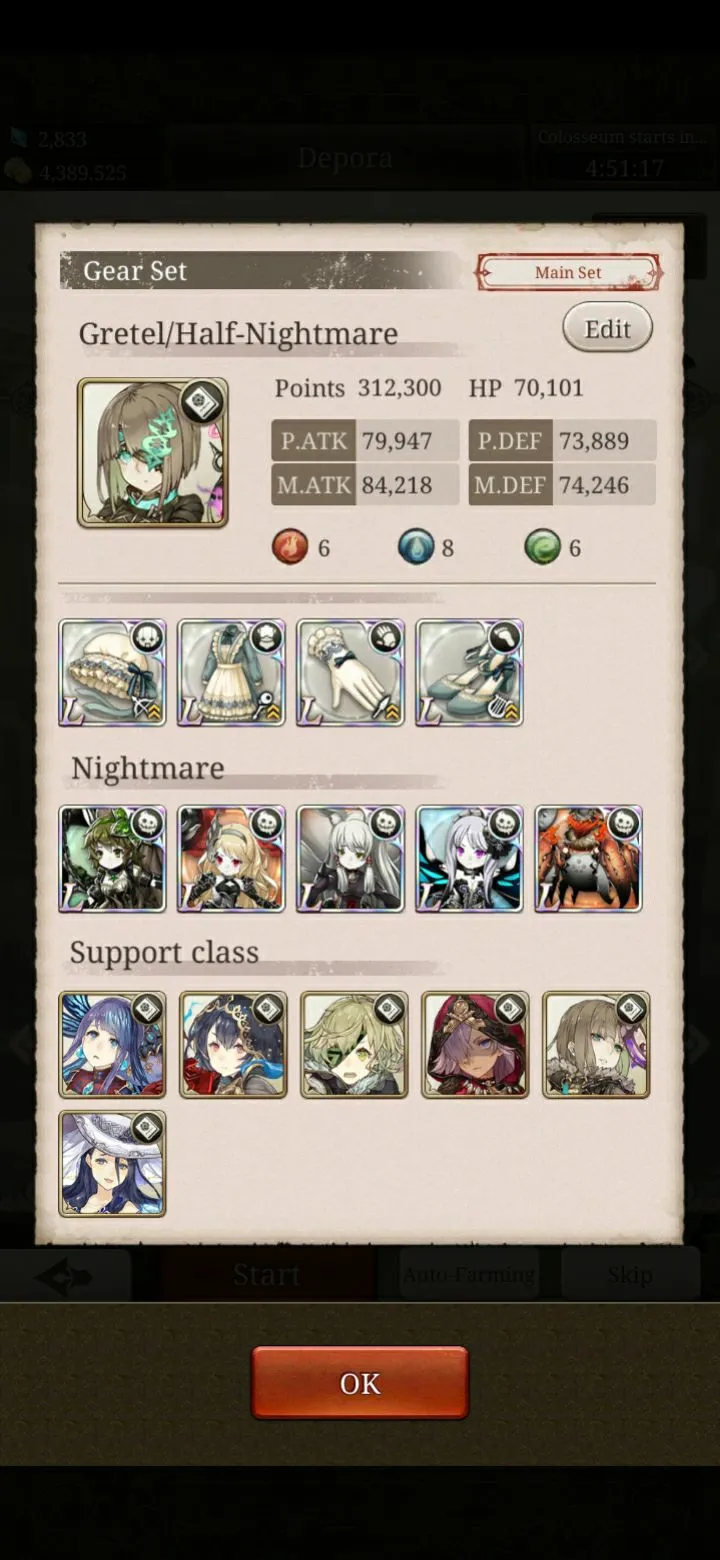Select the teal shoes gear icon
The height and width of the screenshot is (1560, 720).
click(469, 672)
